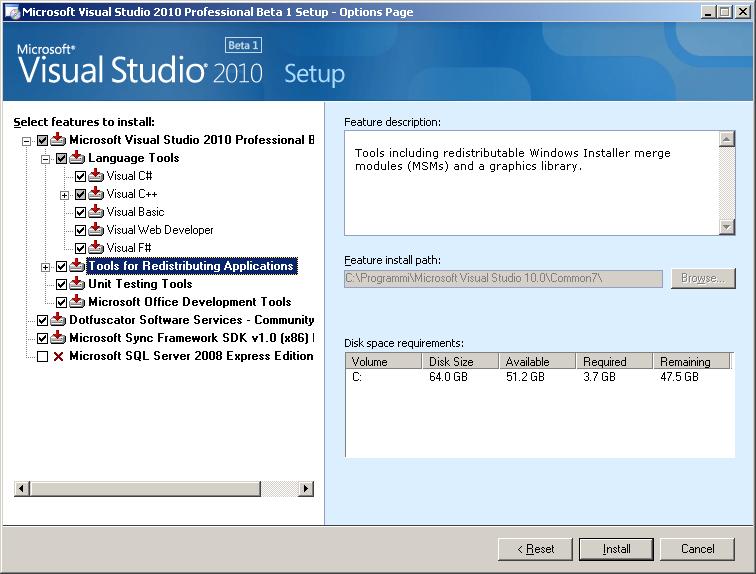The height and width of the screenshot is (574, 756).
Task: Click the disabled Browse button
Action: pyautogui.click(x=703, y=278)
